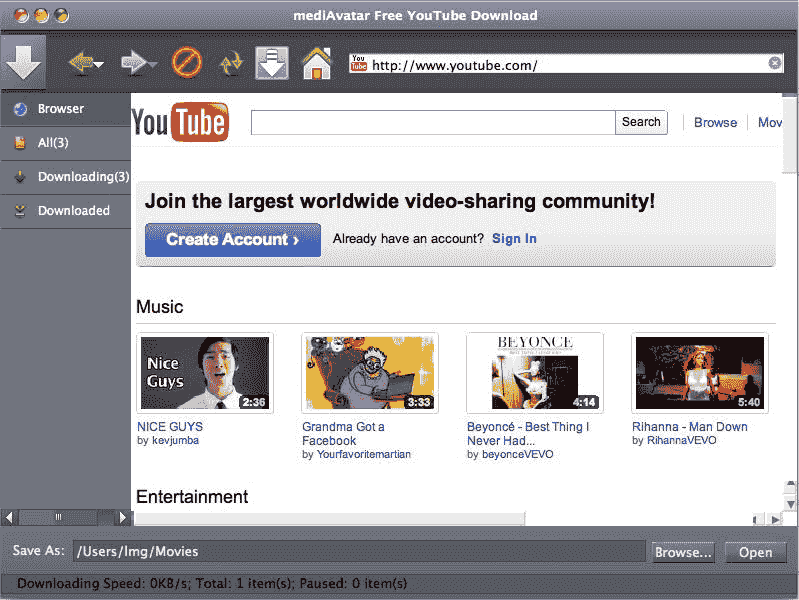Open the back arrow history dropdown
This screenshot has height=600, width=799.
(99, 64)
